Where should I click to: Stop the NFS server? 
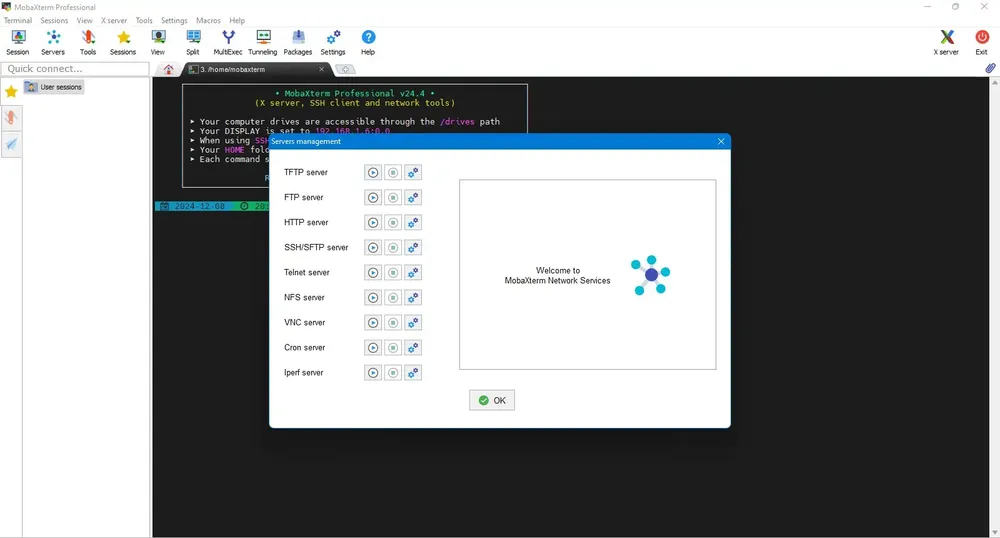pyautogui.click(x=393, y=298)
